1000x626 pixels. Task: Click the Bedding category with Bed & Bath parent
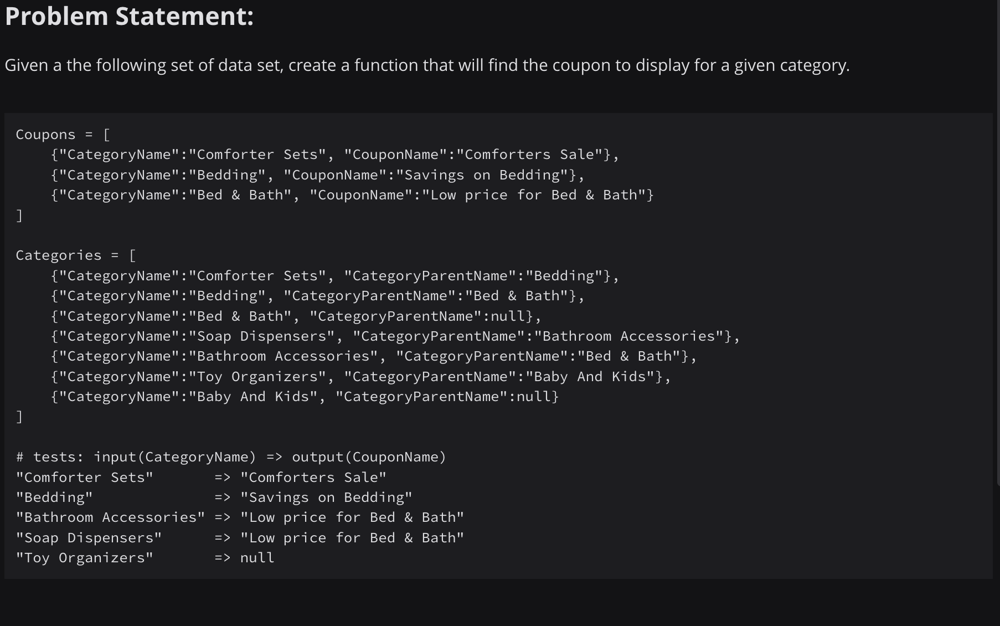[x=318, y=296]
